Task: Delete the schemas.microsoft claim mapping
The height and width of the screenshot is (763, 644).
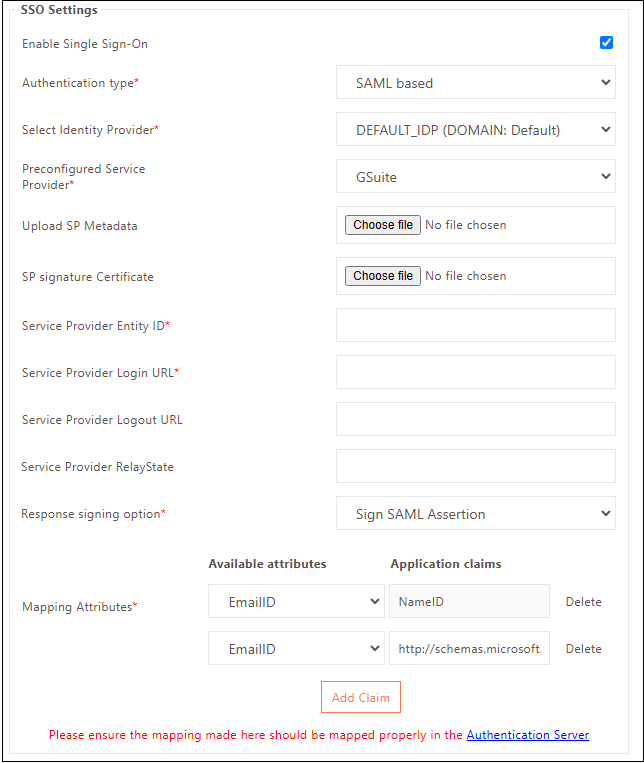Action: [583, 649]
